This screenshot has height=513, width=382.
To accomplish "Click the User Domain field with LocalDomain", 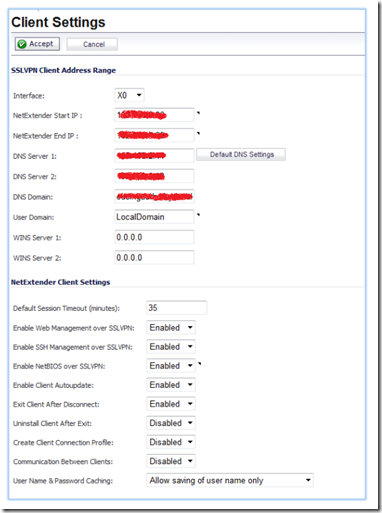I will pyautogui.click(x=154, y=217).
